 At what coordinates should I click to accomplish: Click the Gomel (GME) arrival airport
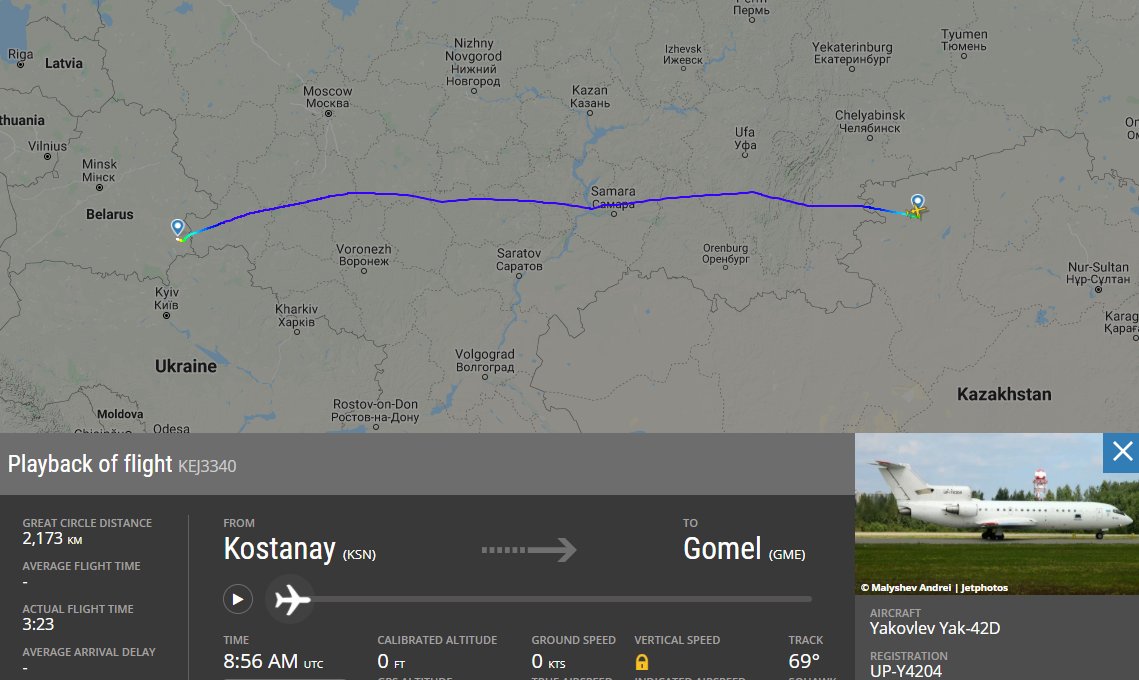(744, 549)
